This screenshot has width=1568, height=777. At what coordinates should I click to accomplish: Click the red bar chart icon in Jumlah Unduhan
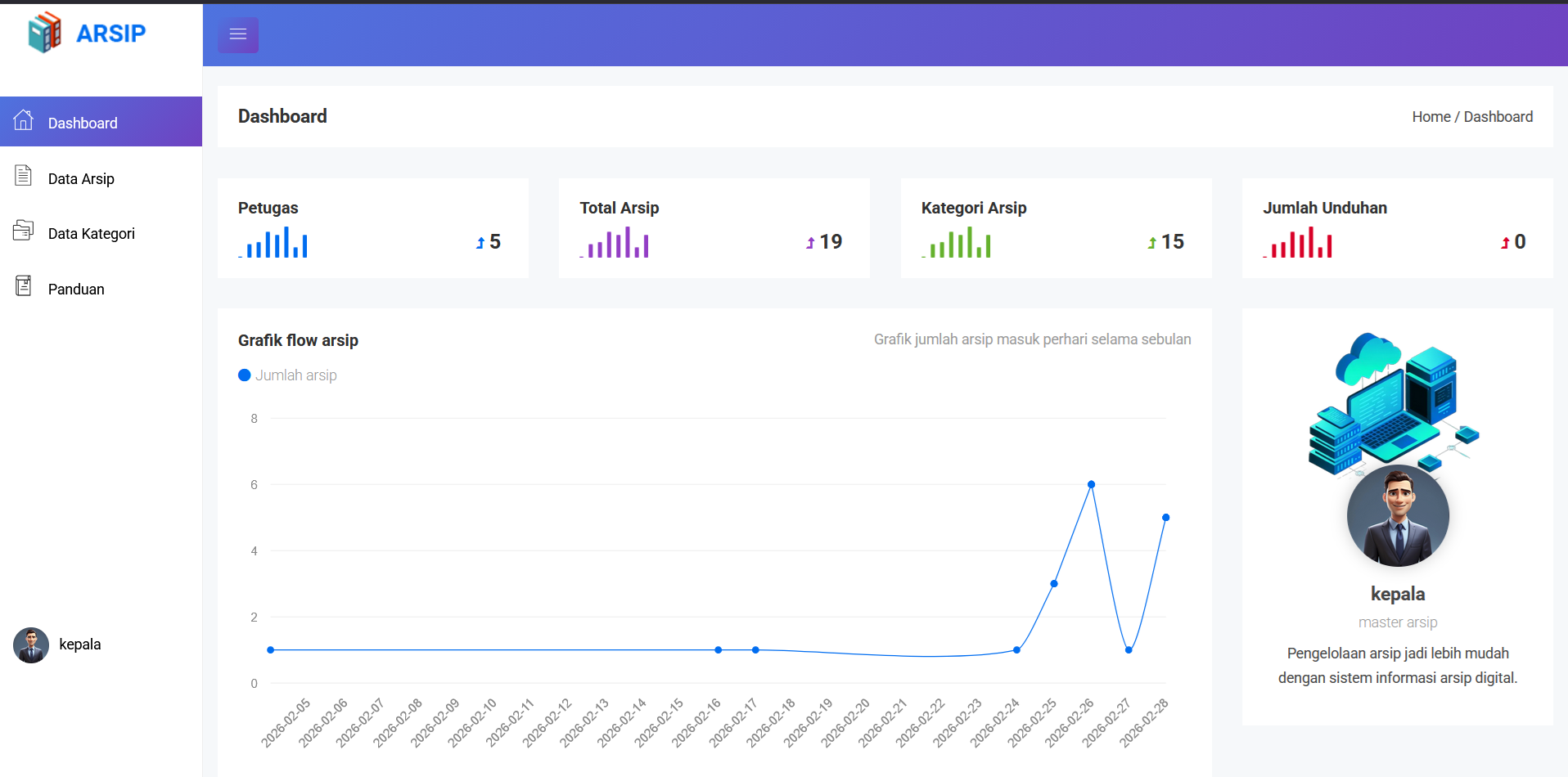[x=1297, y=242]
